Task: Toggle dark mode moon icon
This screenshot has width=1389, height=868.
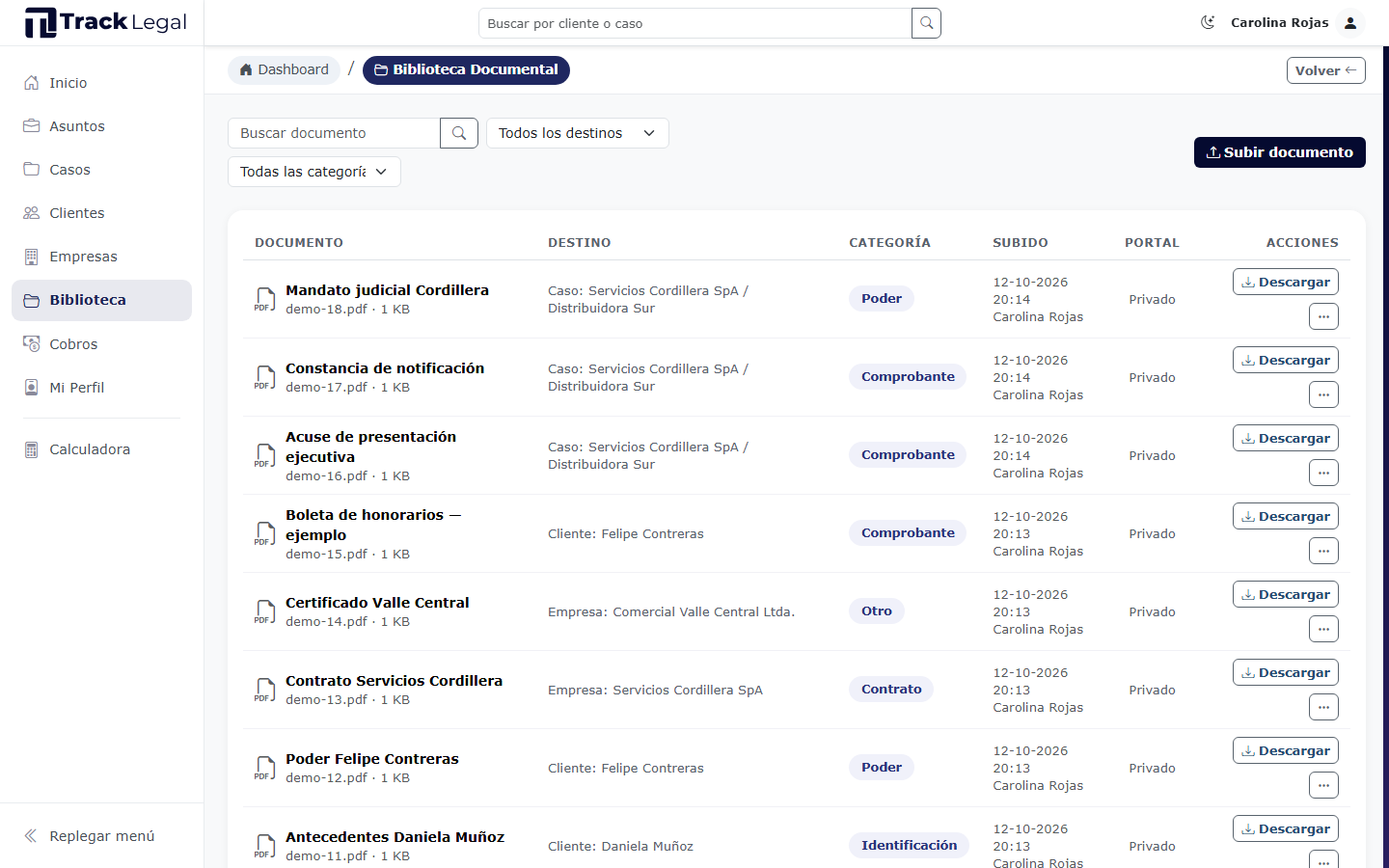Action: click(x=1208, y=22)
